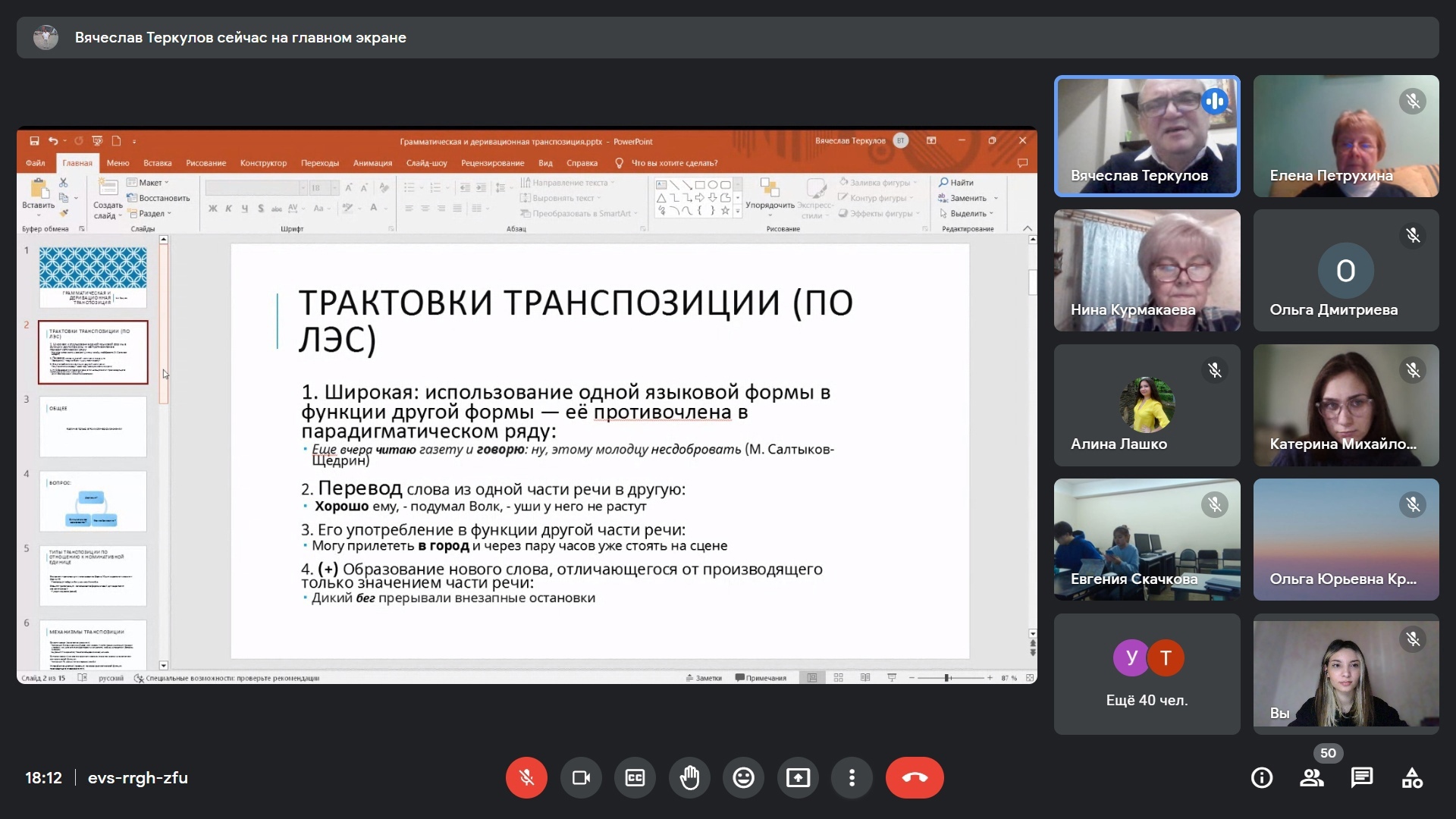Open the Слайд-шоу ribbon tab

[x=426, y=163]
